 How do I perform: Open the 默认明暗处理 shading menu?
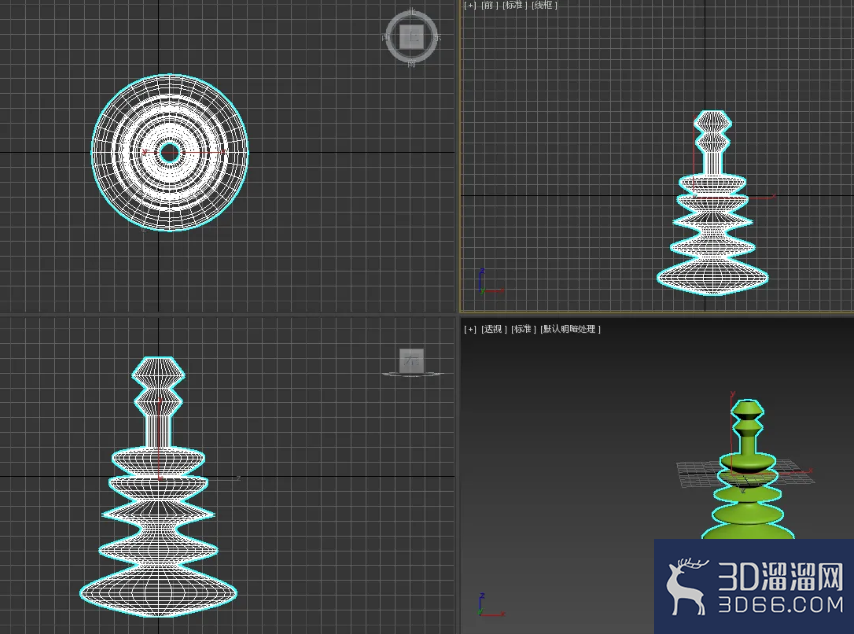pos(570,329)
